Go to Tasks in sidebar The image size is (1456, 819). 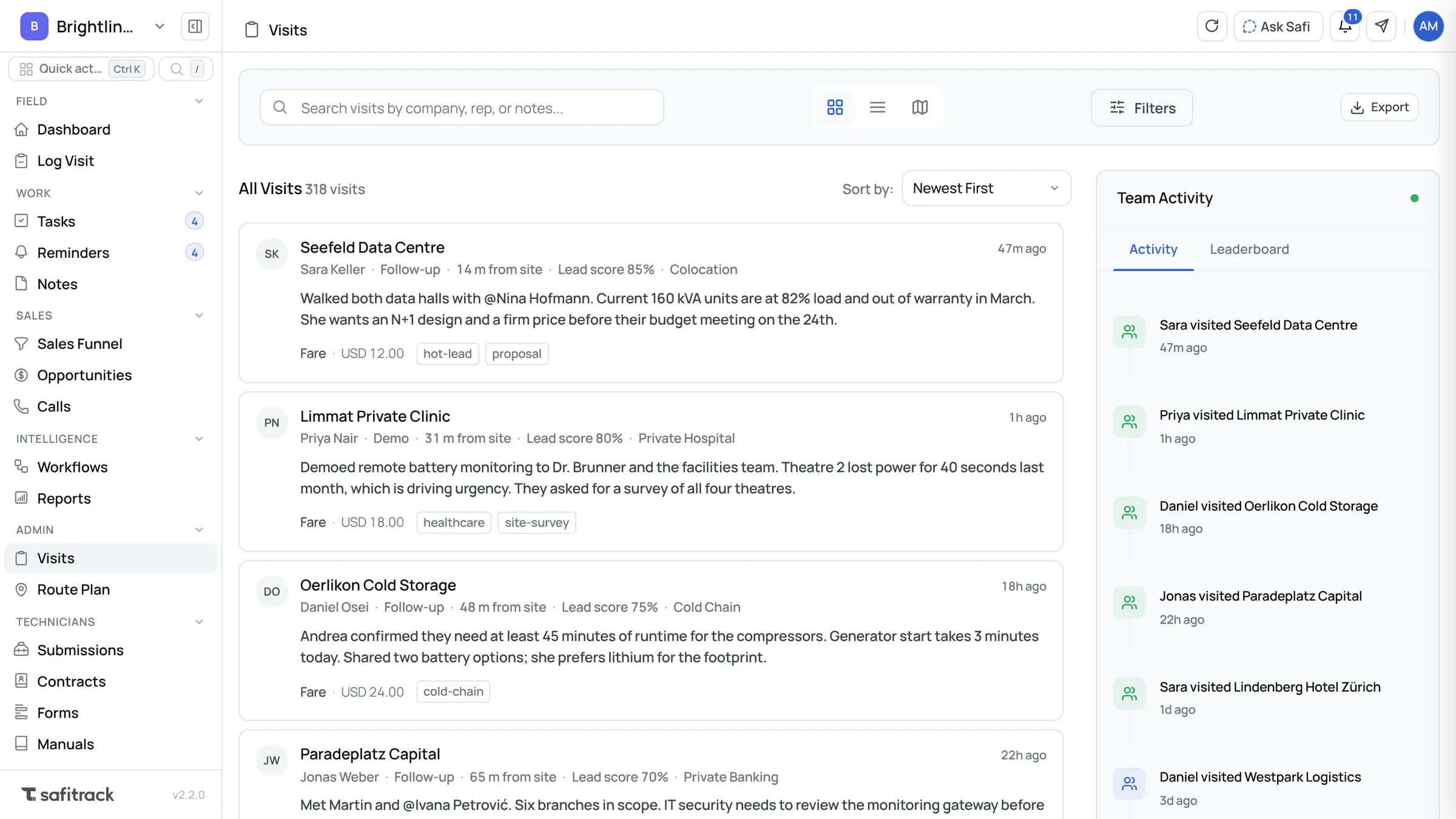pyautogui.click(x=110, y=221)
